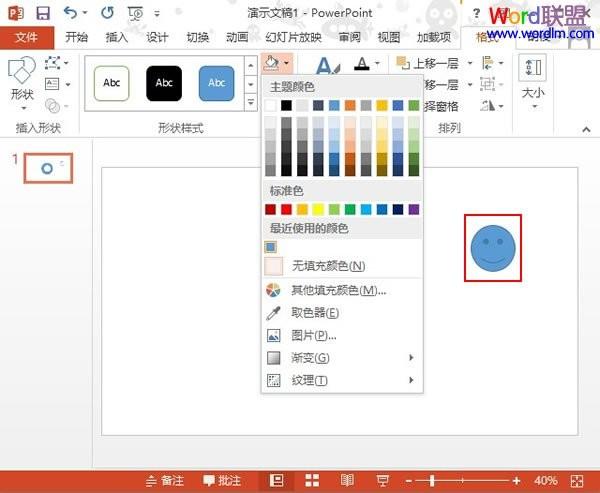The height and width of the screenshot is (493, 600).
Task: Open the Bring Forward dropdown arrow
Action: pyautogui.click(x=470, y=63)
